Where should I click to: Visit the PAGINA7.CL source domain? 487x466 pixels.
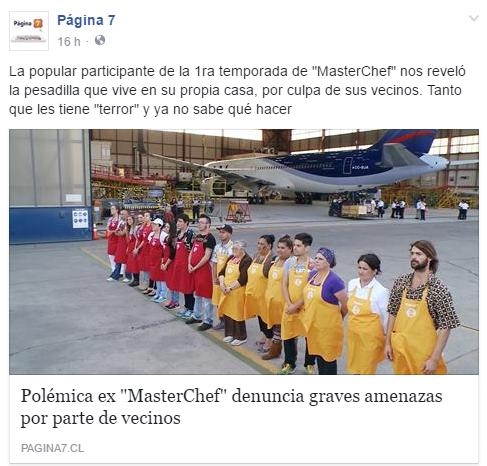[52, 448]
